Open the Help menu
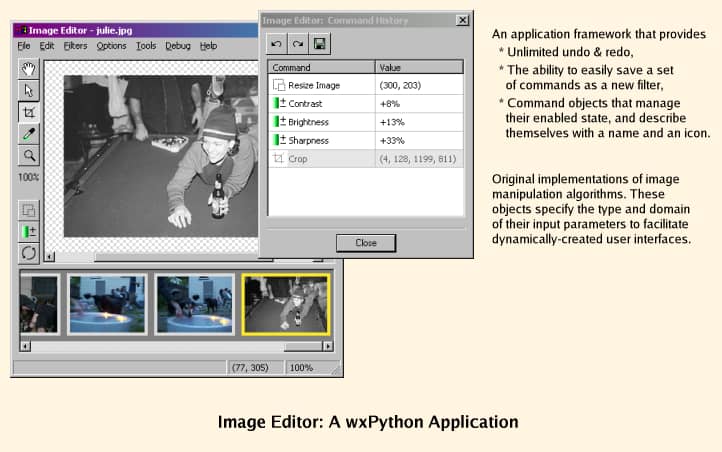This screenshot has width=722, height=452. tap(208, 46)
